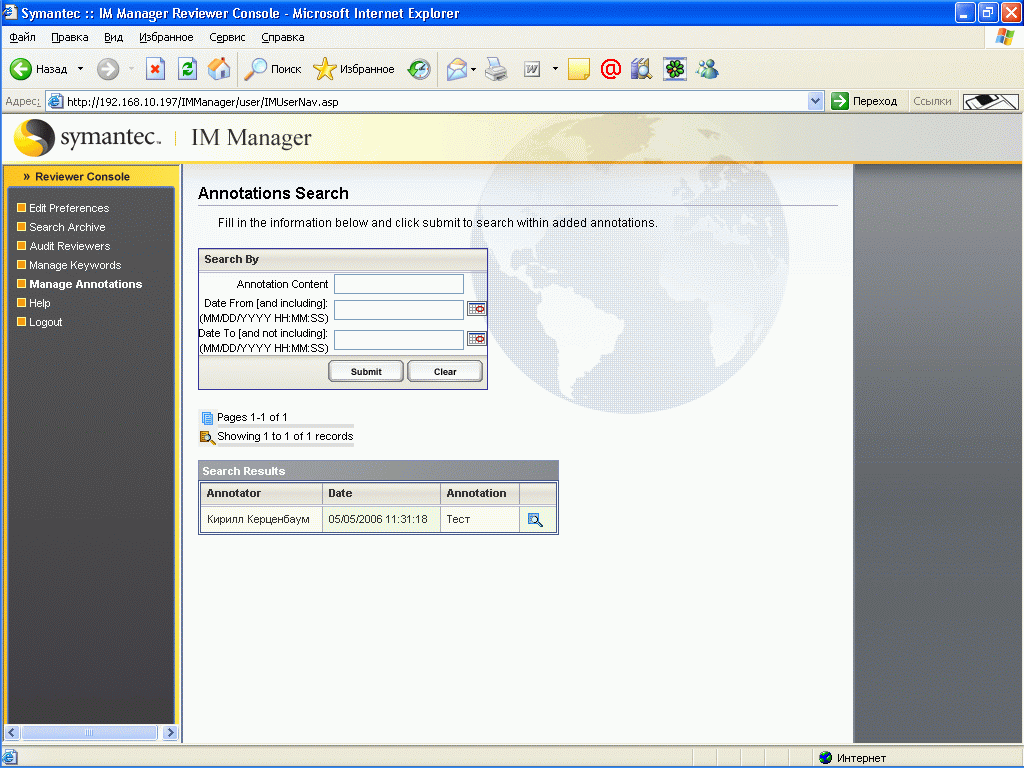Click the red @ toolbar icon
The width and height of the screenshot is (1024, 768).
pyautogui.click(x=611, y=69)
